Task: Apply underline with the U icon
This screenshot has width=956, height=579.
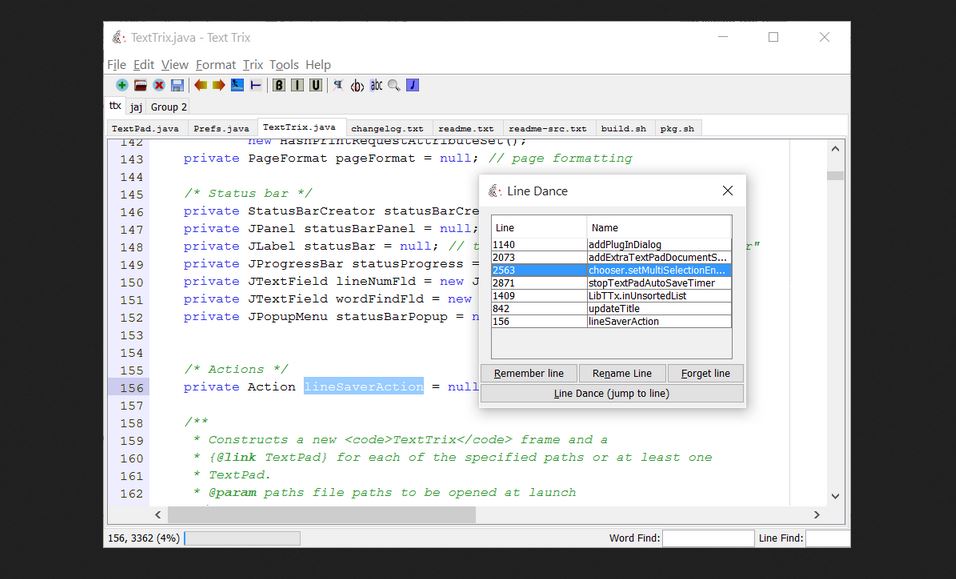Action: [316, 85]
